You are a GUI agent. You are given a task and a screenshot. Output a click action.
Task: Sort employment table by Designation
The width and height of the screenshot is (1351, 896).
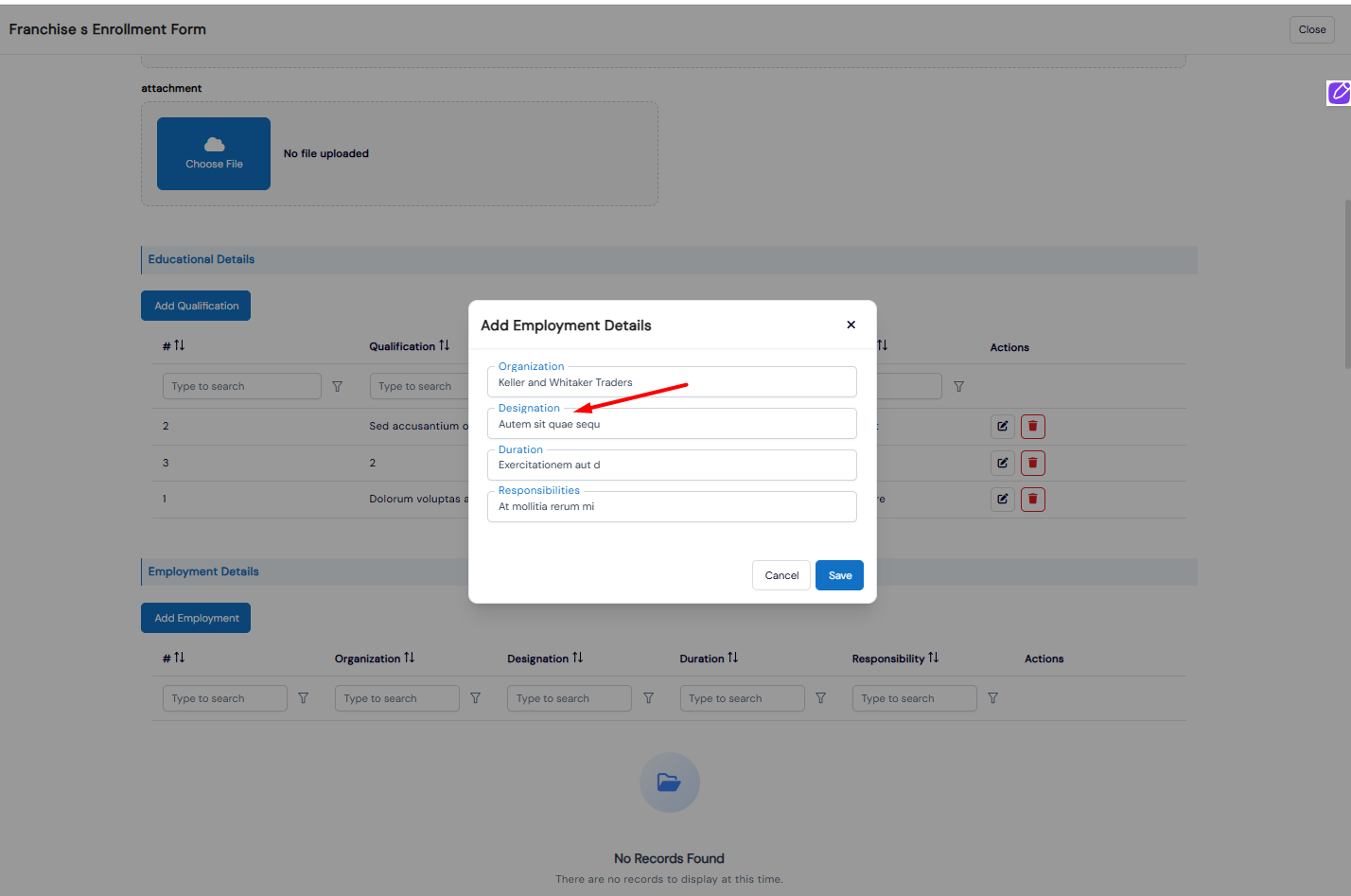(x=577, y=658)
